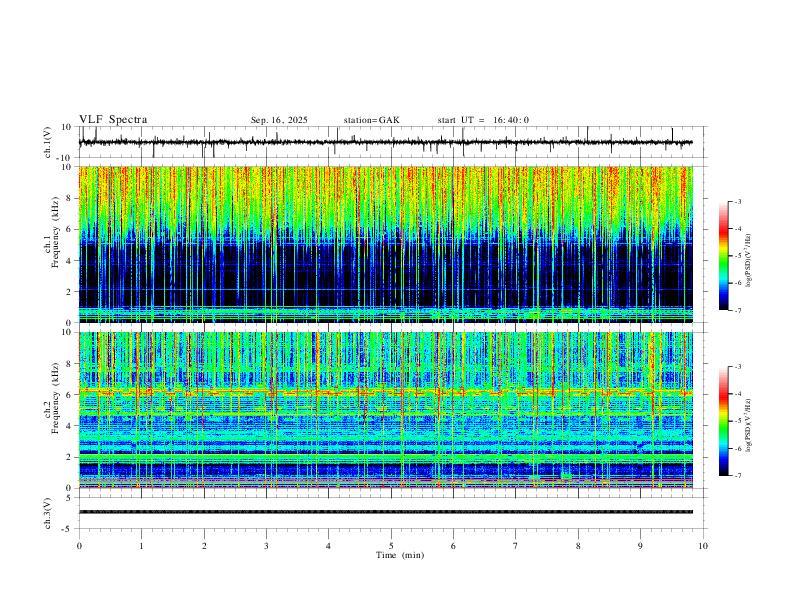Click the ch.2 spectrogram color scale bar
This screenshot has width=792, height=612.
point(723,421)
